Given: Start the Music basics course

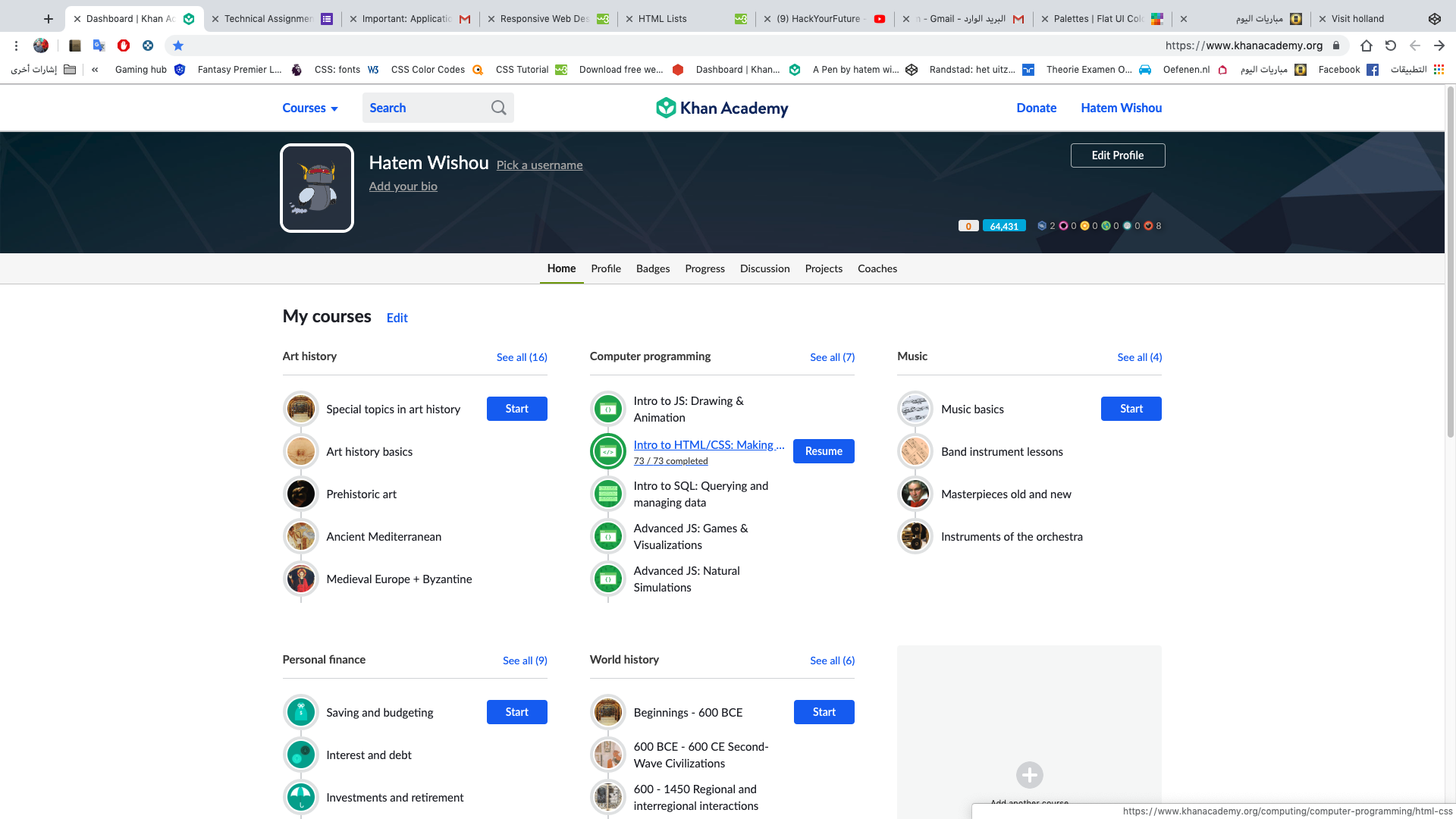Looking at the screenshot, I should click(x=1131, y=409).
